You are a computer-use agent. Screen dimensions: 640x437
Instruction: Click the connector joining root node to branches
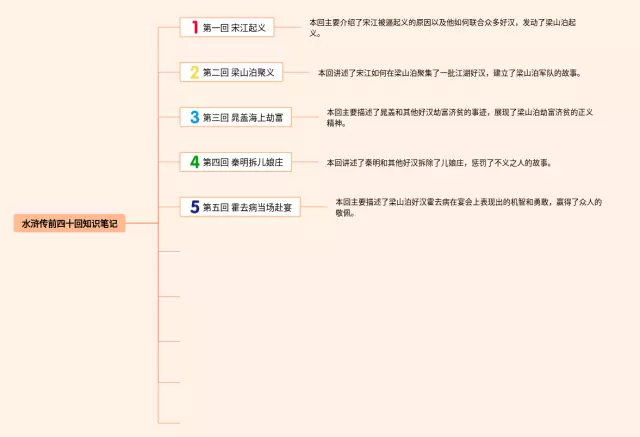(x=143, y=224)
